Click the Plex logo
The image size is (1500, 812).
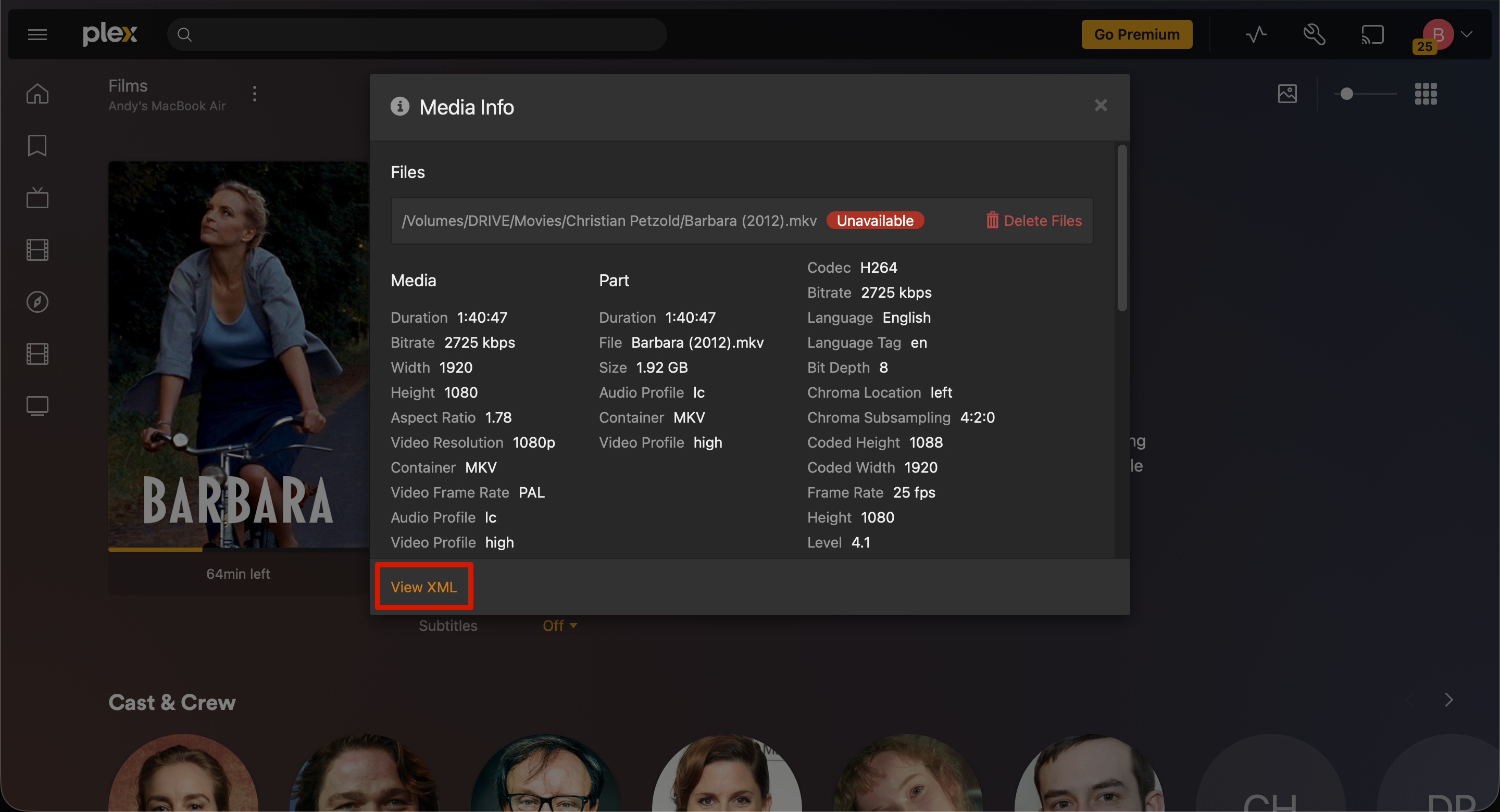coord(109,34)
